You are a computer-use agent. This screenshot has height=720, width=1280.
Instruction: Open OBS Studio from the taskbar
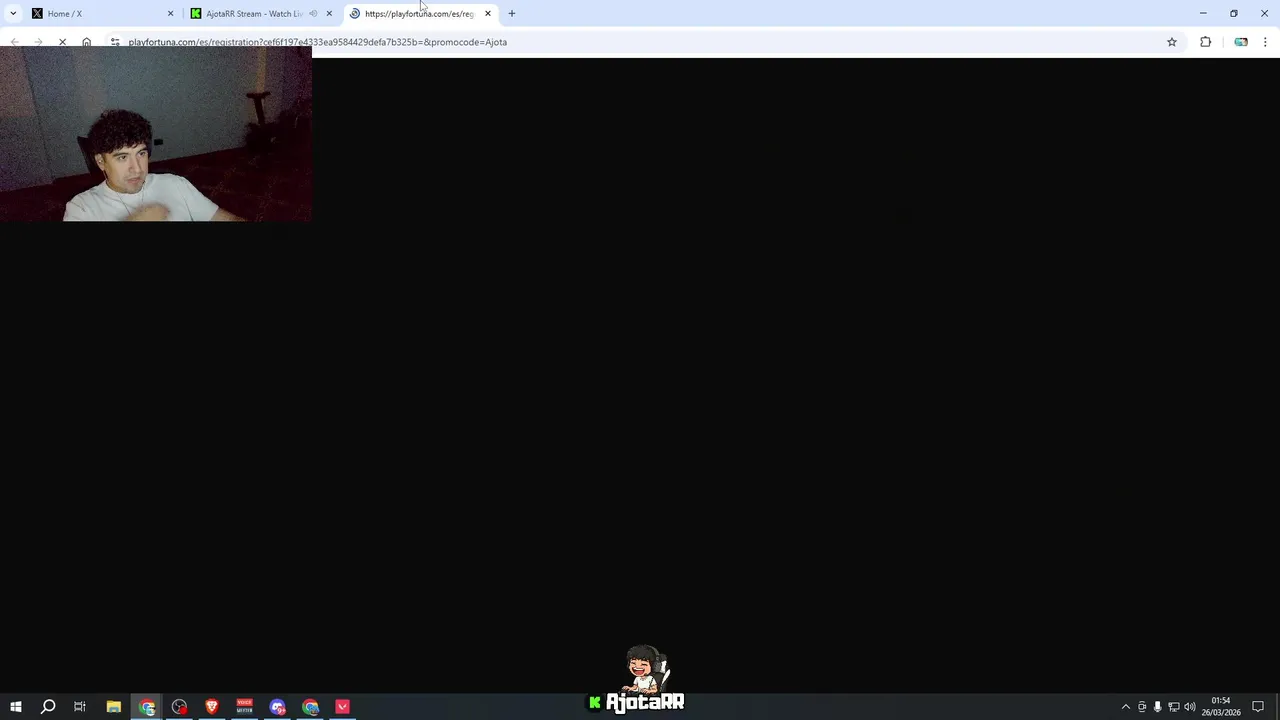[179, 707]
